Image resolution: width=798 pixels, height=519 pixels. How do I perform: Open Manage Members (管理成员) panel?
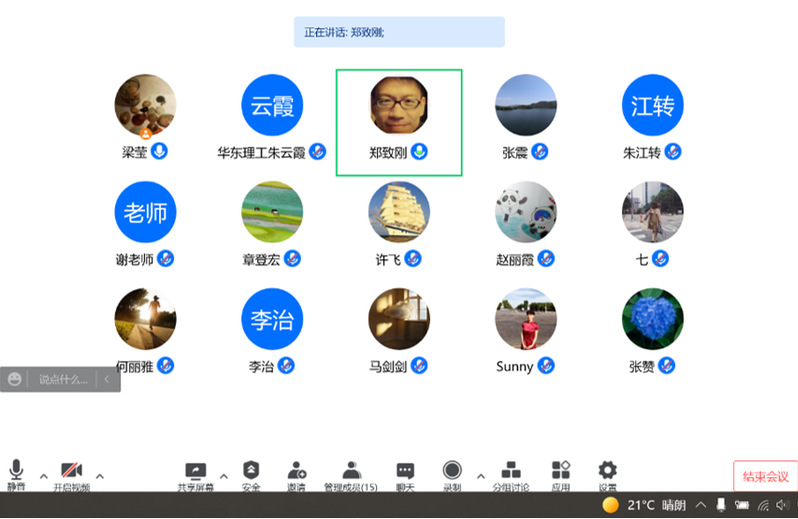tap(350, 470)
